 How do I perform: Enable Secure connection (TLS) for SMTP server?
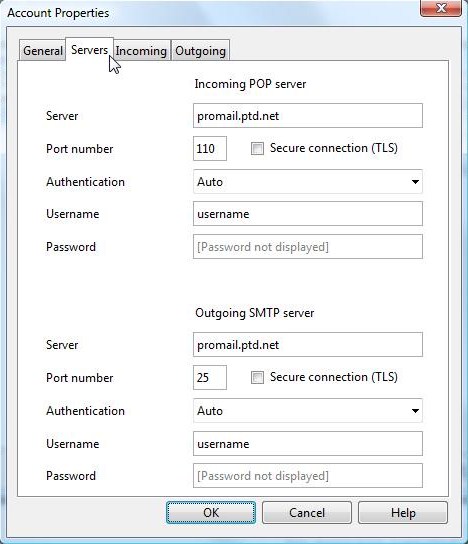pos(257,377)
